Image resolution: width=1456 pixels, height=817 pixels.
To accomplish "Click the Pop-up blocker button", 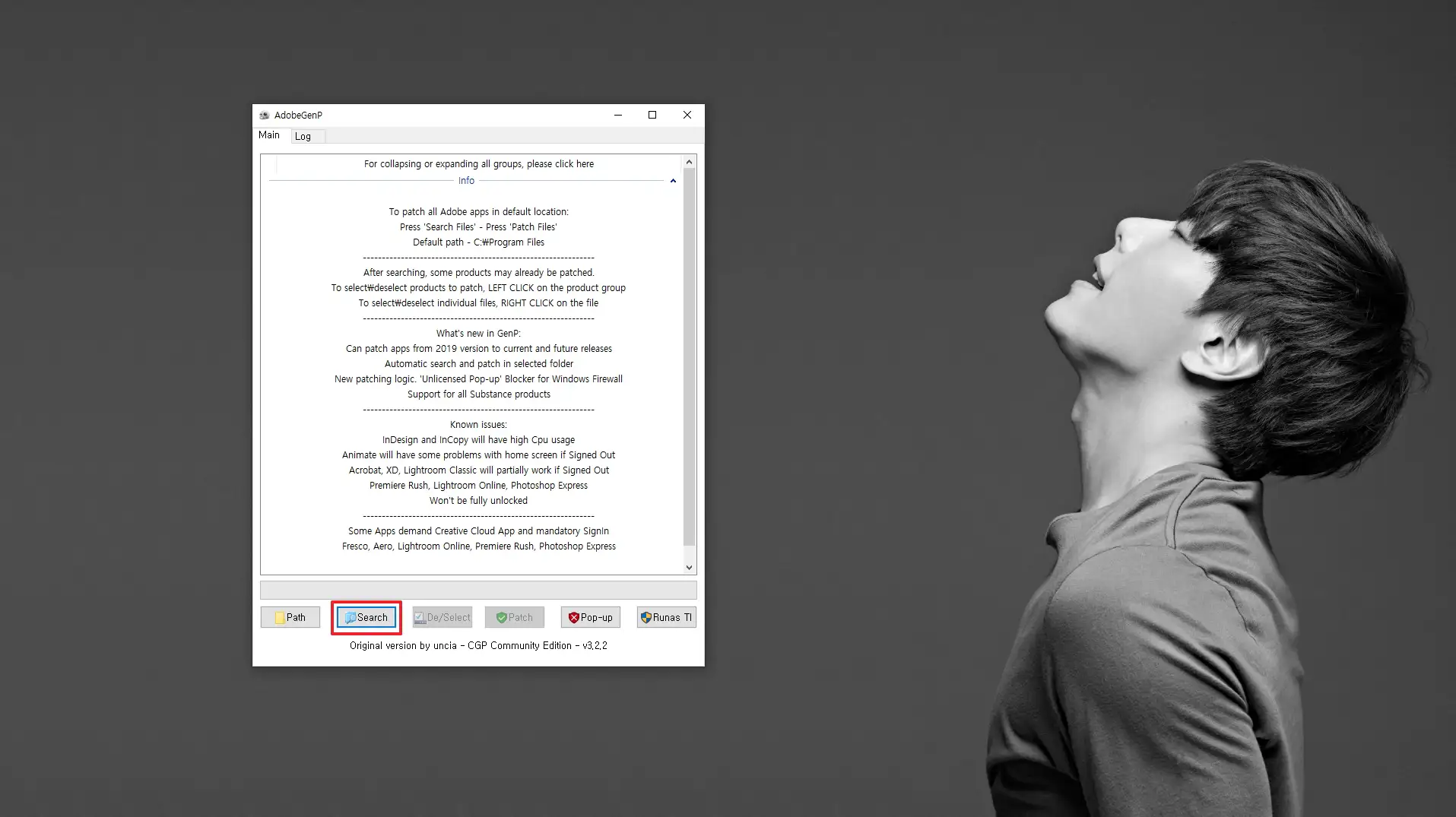I will pos(591,617).
